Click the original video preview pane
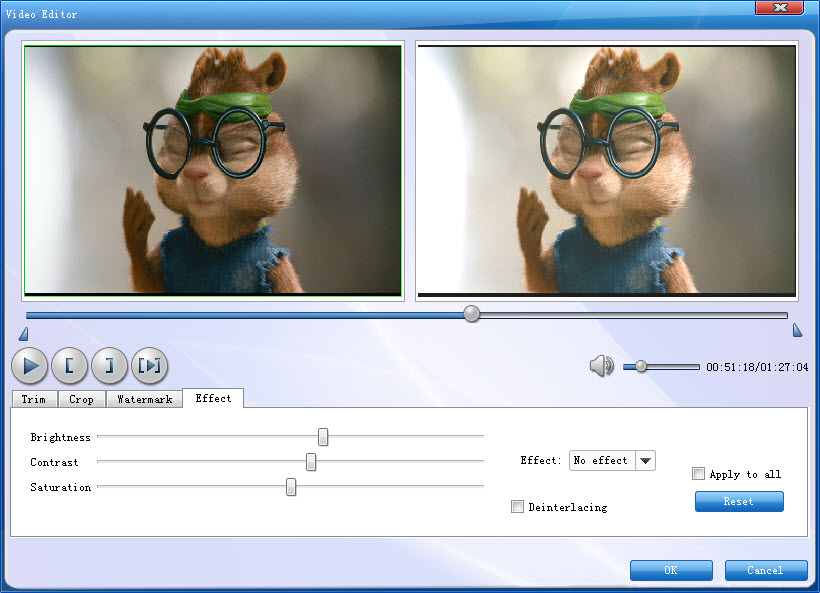The height and width of the screenshot is (593, 820). pos(213,170)
